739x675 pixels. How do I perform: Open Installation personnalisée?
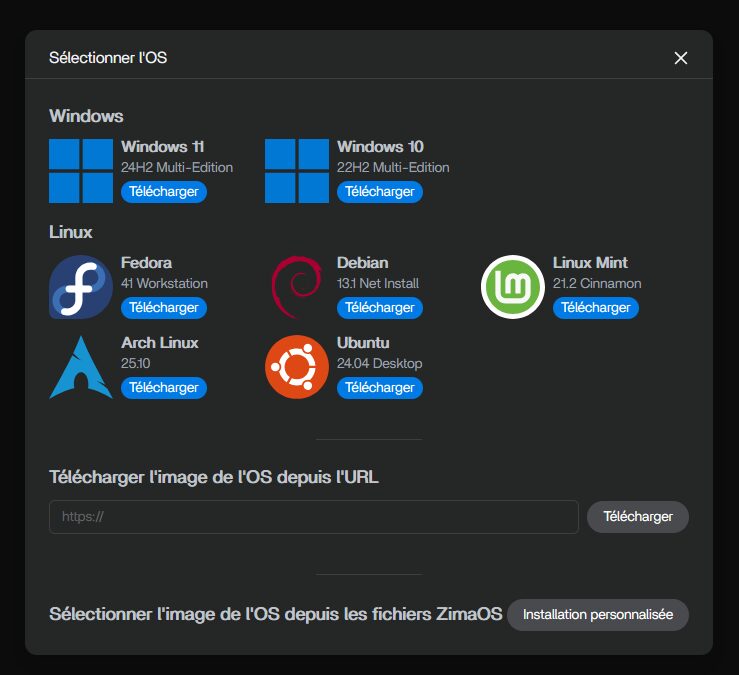pyautogui.click(x=598, y=615)
